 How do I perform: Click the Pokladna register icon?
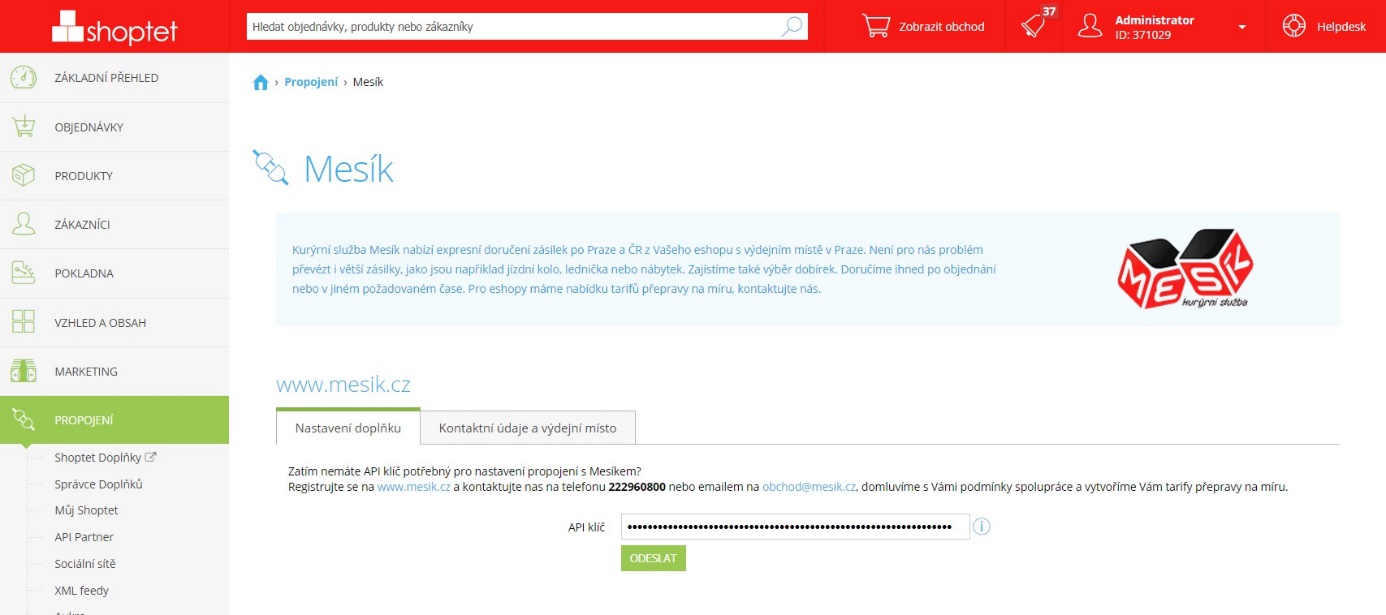23,273
